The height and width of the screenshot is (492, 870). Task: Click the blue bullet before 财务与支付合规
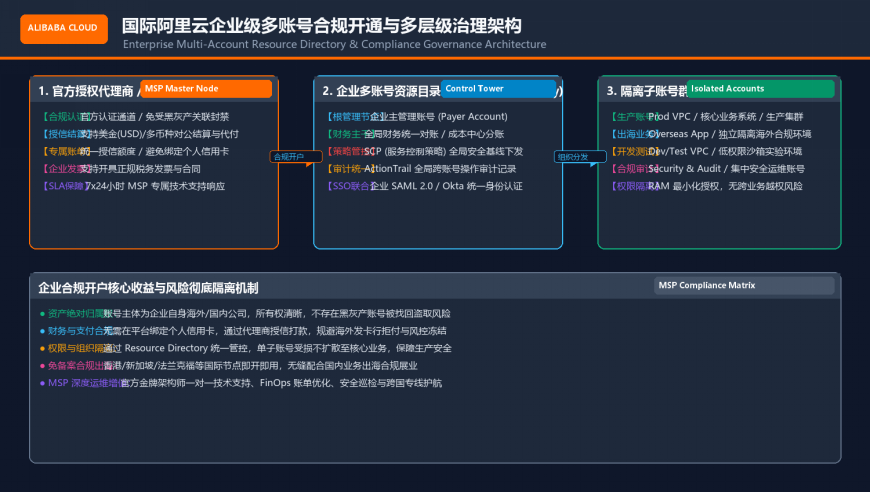point(42,331)
